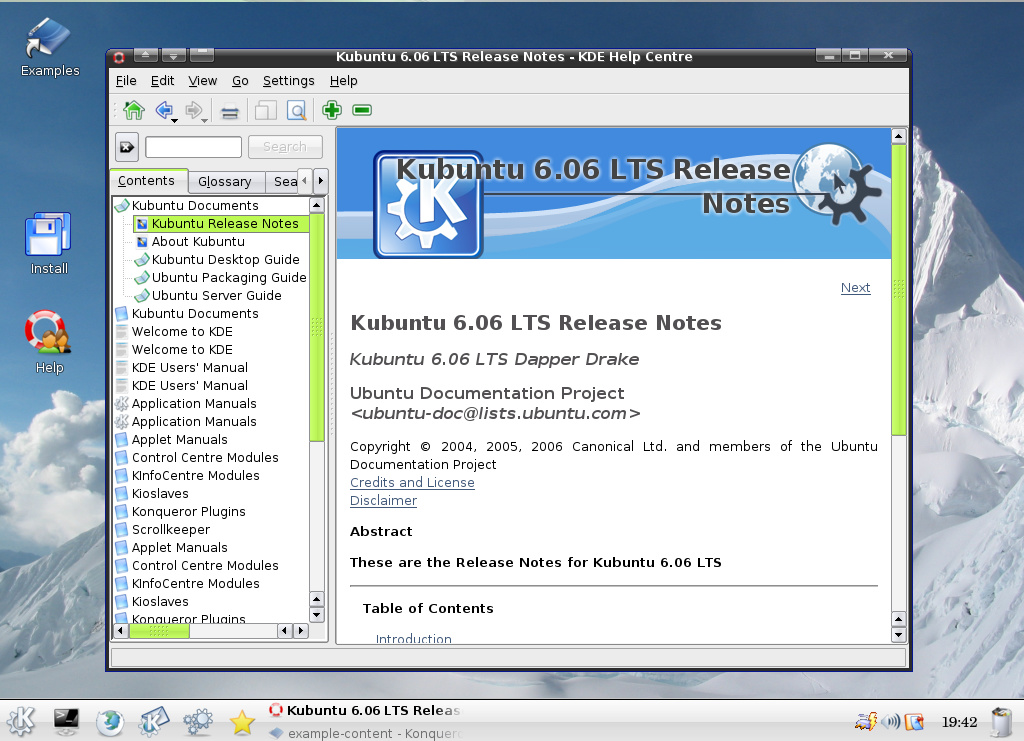Switch to example-content Konqueror taskbar entry
The height and width of the screenshot is (741, 1024).
pos(366,733)
